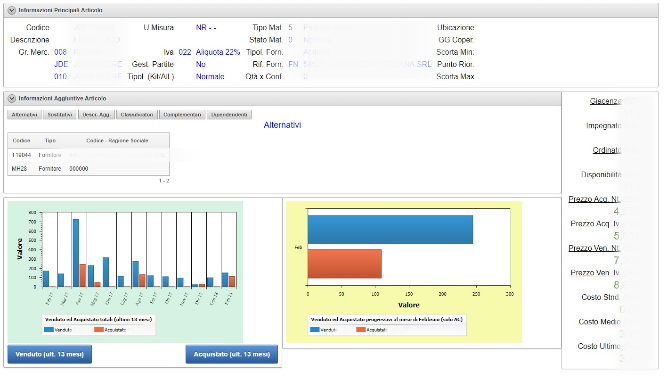Click the 008 Gr. Merc. code link

point(61,52)
